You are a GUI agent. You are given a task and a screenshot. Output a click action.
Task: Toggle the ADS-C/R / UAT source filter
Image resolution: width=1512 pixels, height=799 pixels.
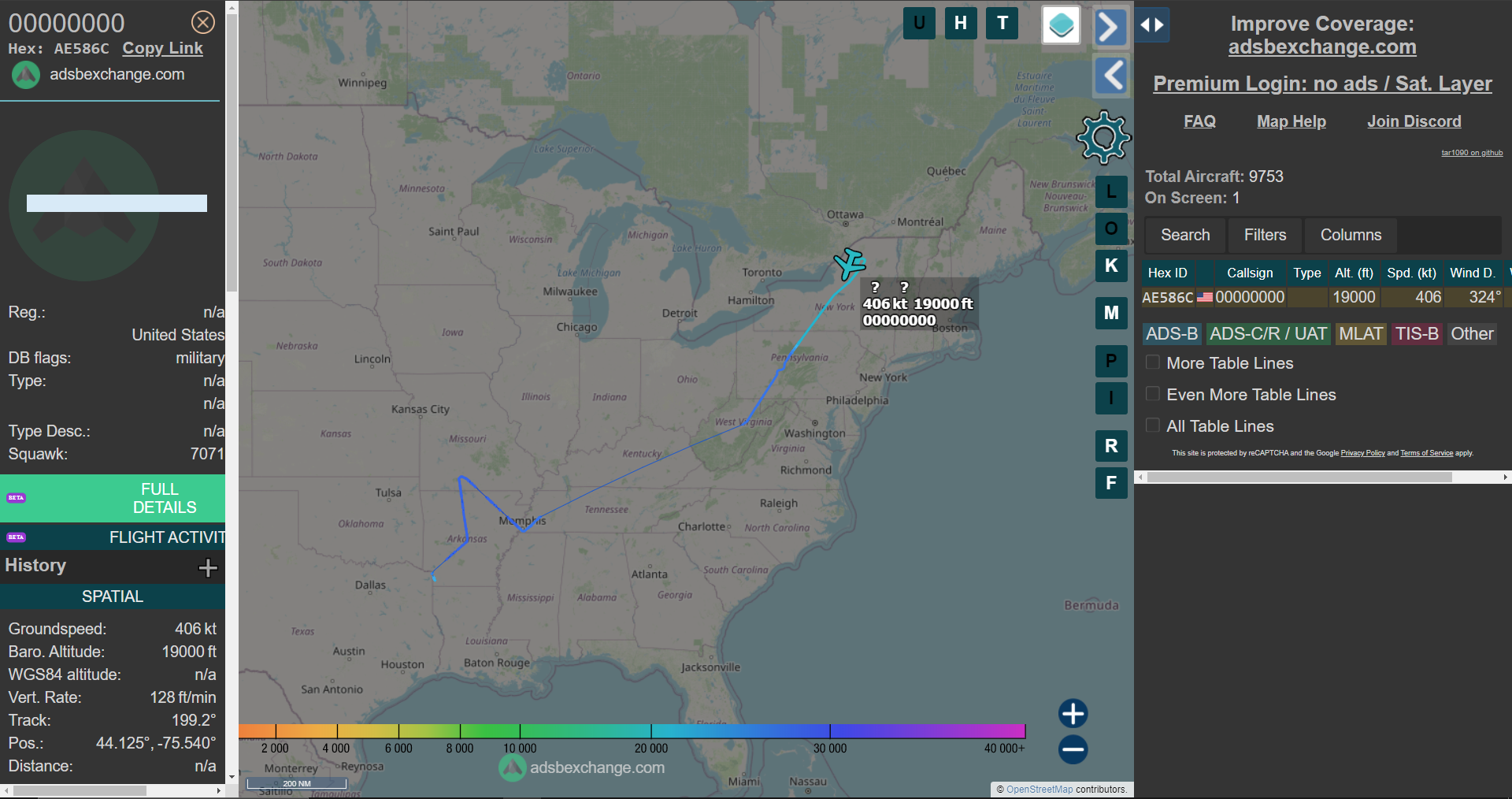coord(1268,334)
